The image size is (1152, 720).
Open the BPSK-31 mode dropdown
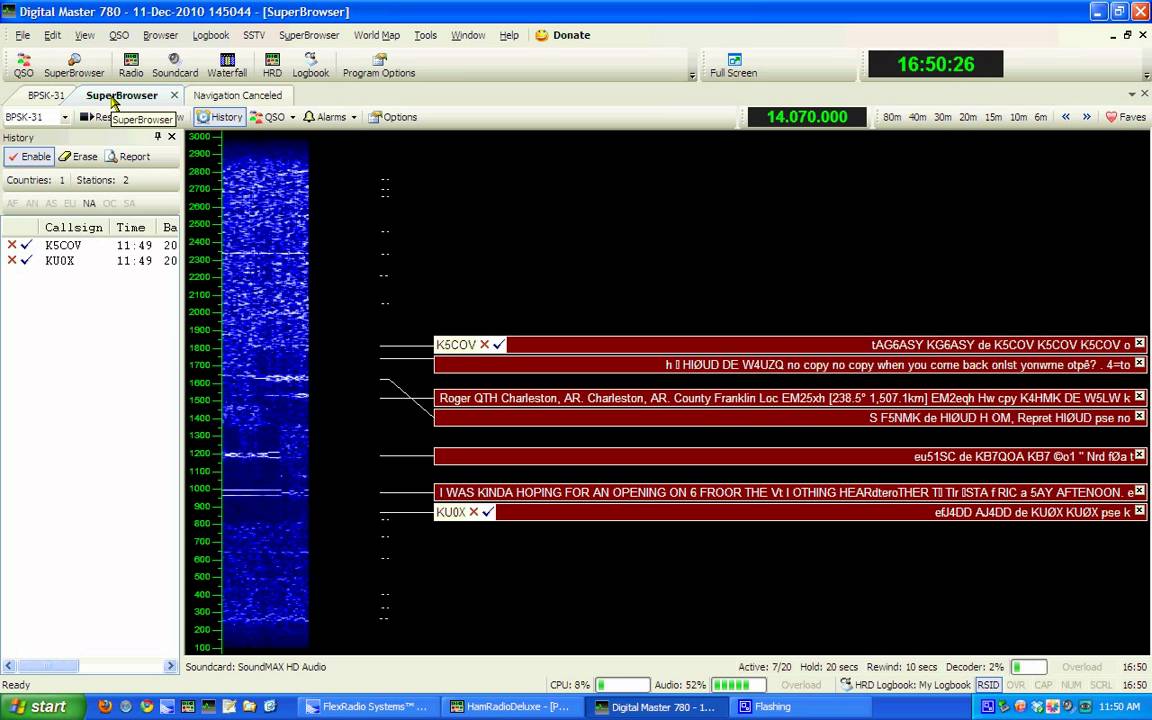65,118
